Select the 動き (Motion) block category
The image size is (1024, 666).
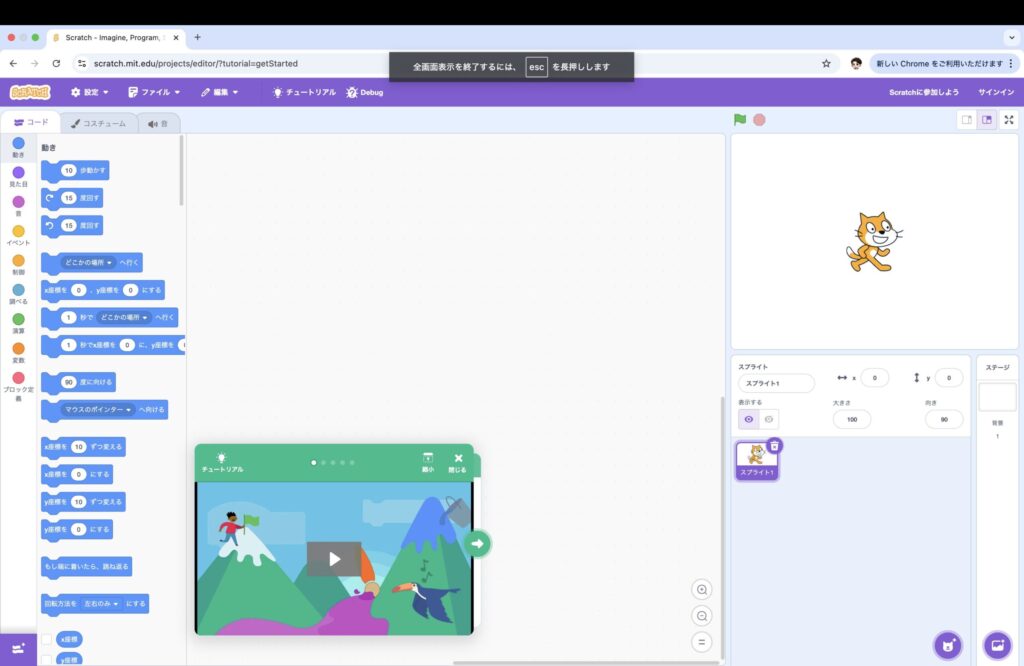18,148
